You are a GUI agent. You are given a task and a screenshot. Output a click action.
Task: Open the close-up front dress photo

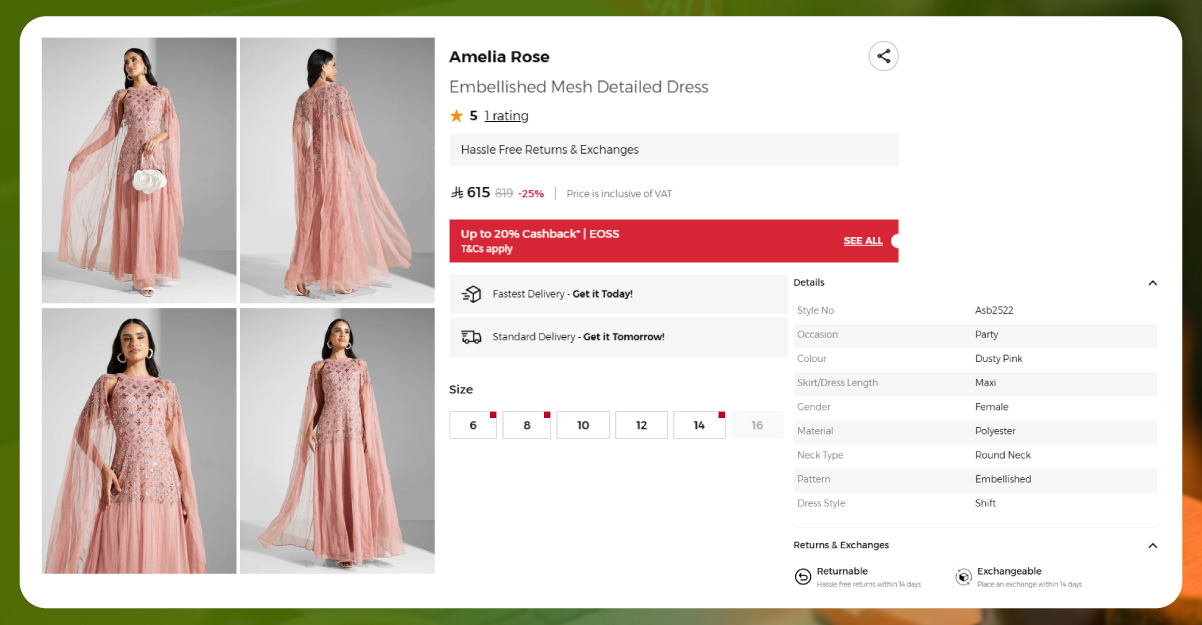click(x=139, y=441)
